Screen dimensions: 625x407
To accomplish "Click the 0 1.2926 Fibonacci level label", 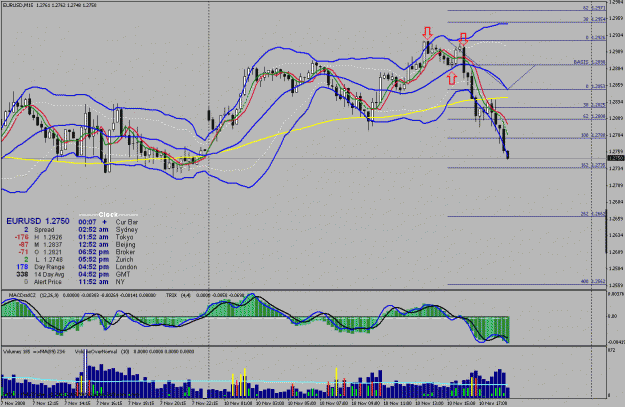I will click(x=596, y=37).
